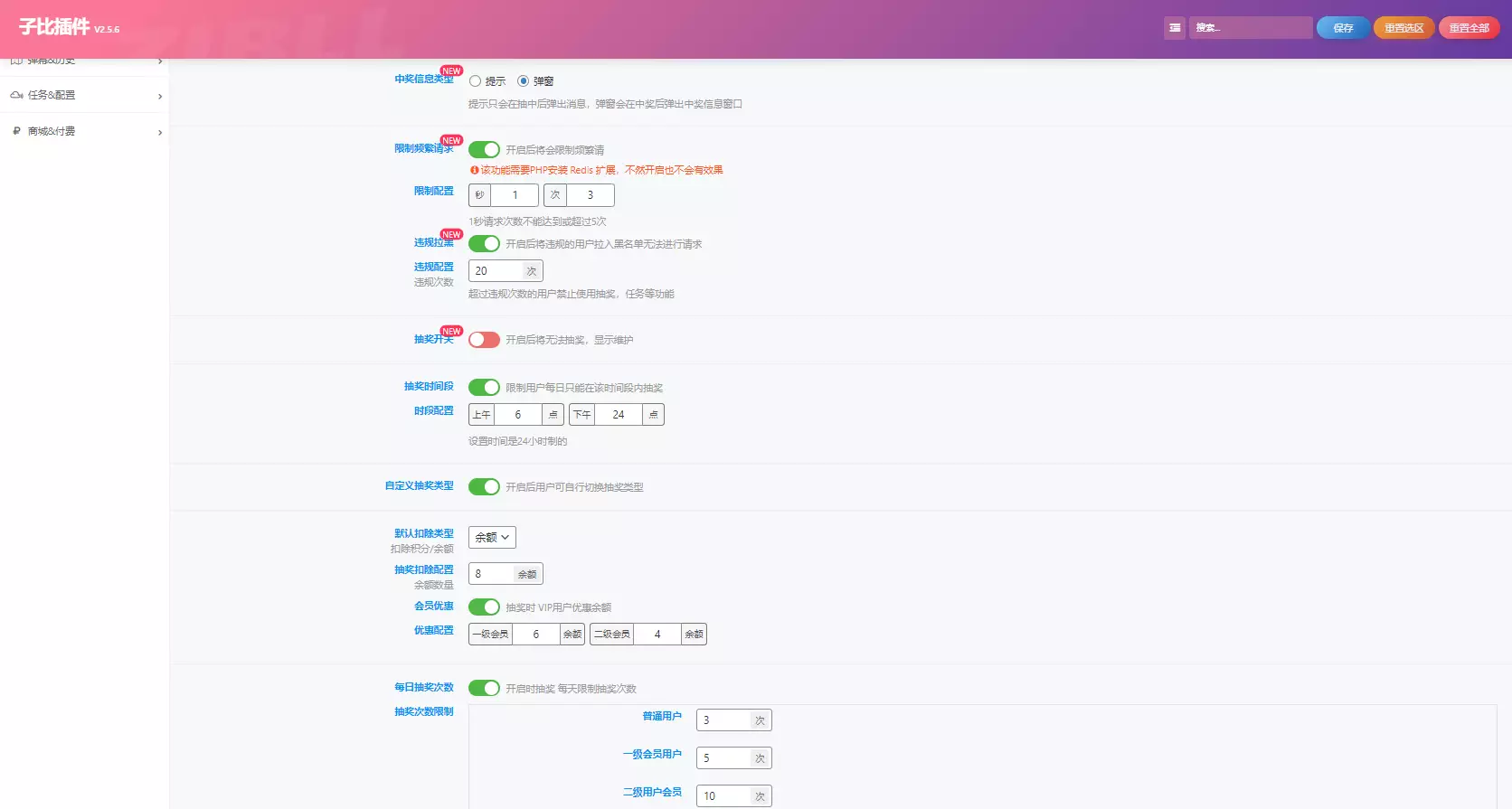Image resolution: width=1512 pixels, height=809 pixels.
Task: Expand the 任务&配置 sidebar section arrow
Action: [160, 96]
